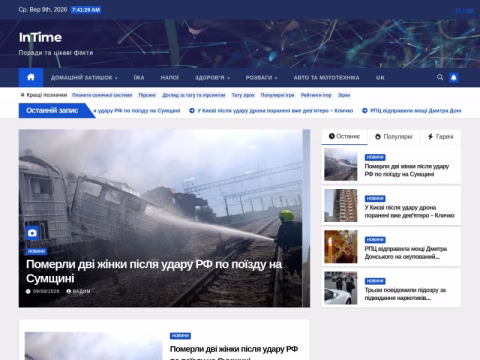Click the lightning bolt icon in the Гарячі tab
The height and width of the screenshot is (360, 480).
tap(430, 137)
